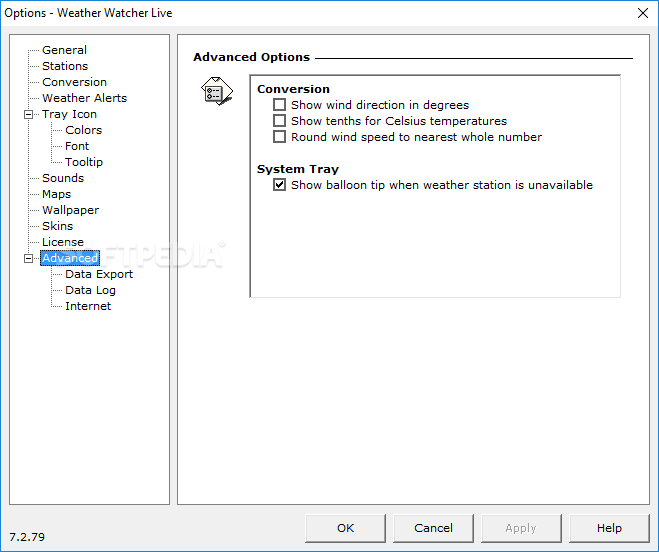Click the System Tray group heading
Viewport: 659px width, 552px height.
298,169
